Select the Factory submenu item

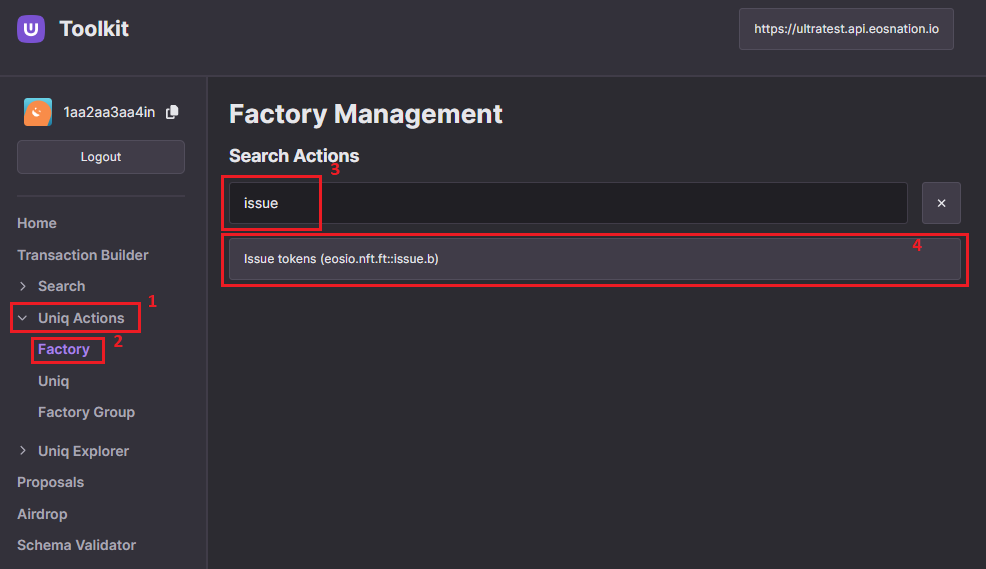tap(64, 349)
